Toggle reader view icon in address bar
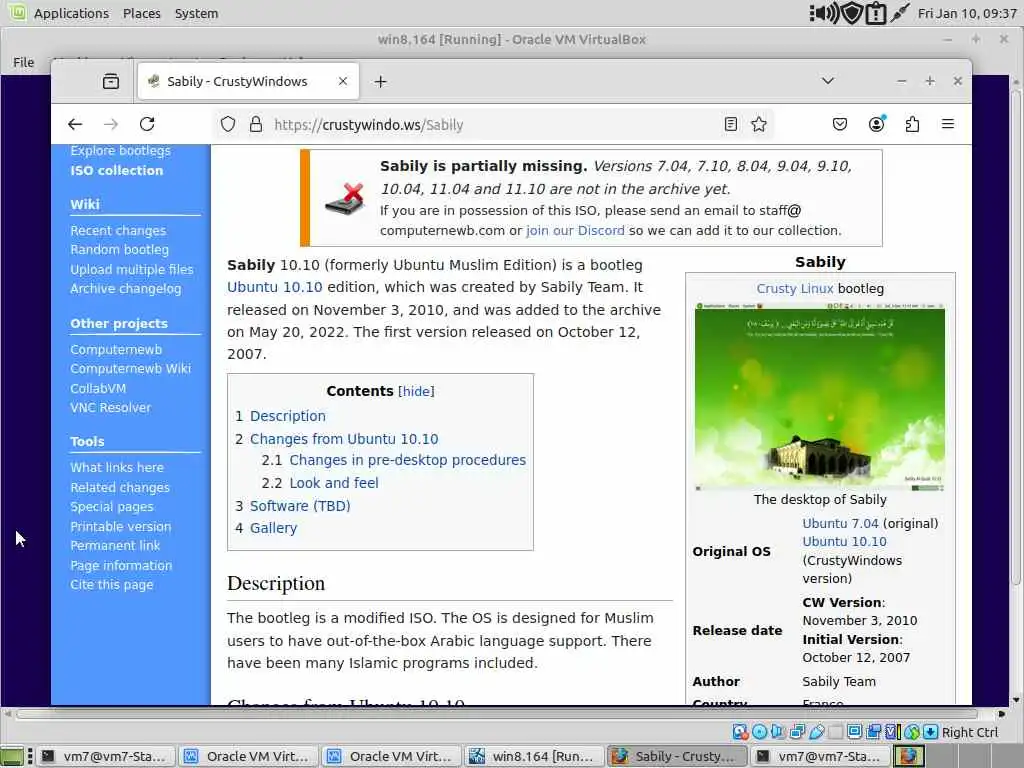 (731, 124)
